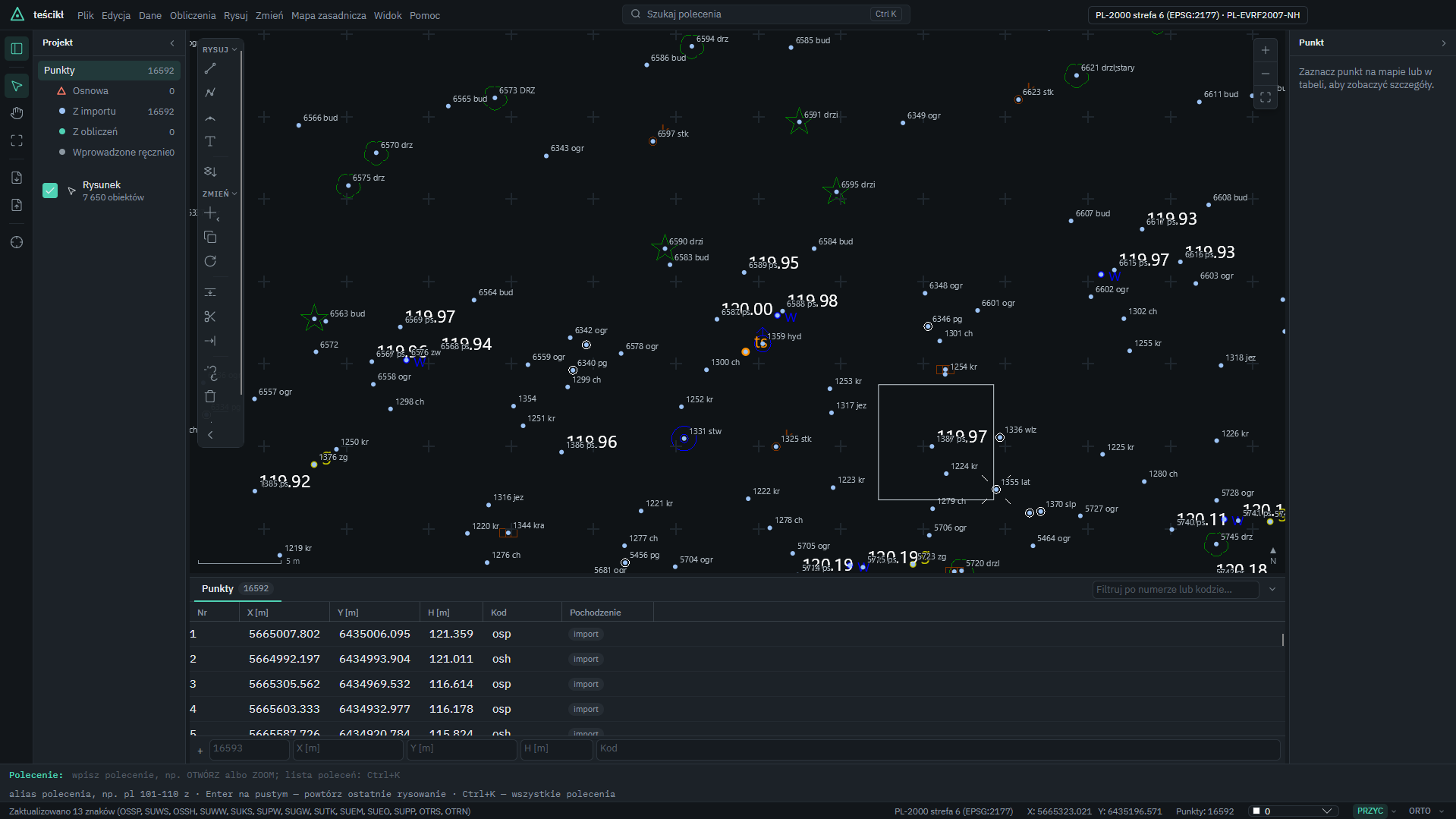Toggle Z obliczeń points category
The image size is (1456, 819).
click(109, 132)
